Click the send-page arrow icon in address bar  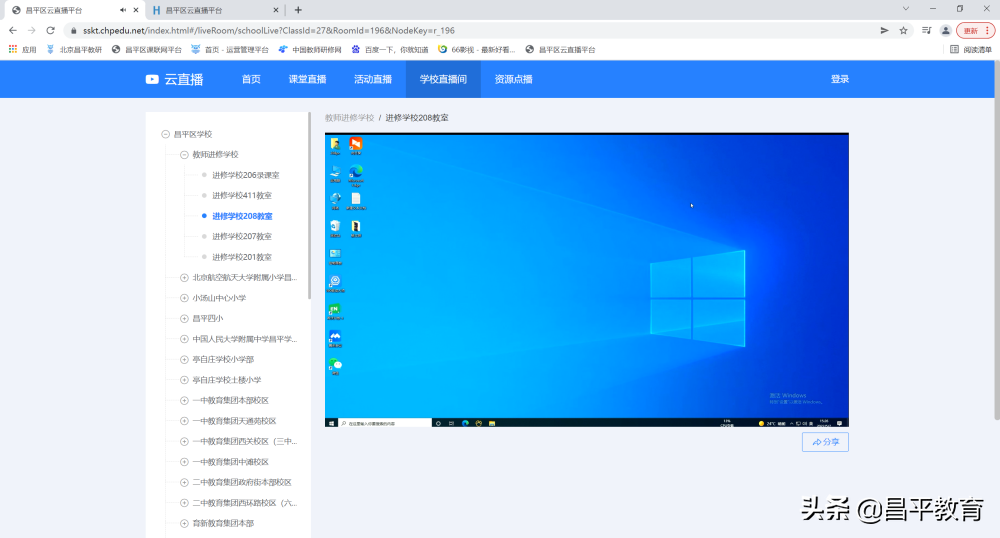[884, 30]
